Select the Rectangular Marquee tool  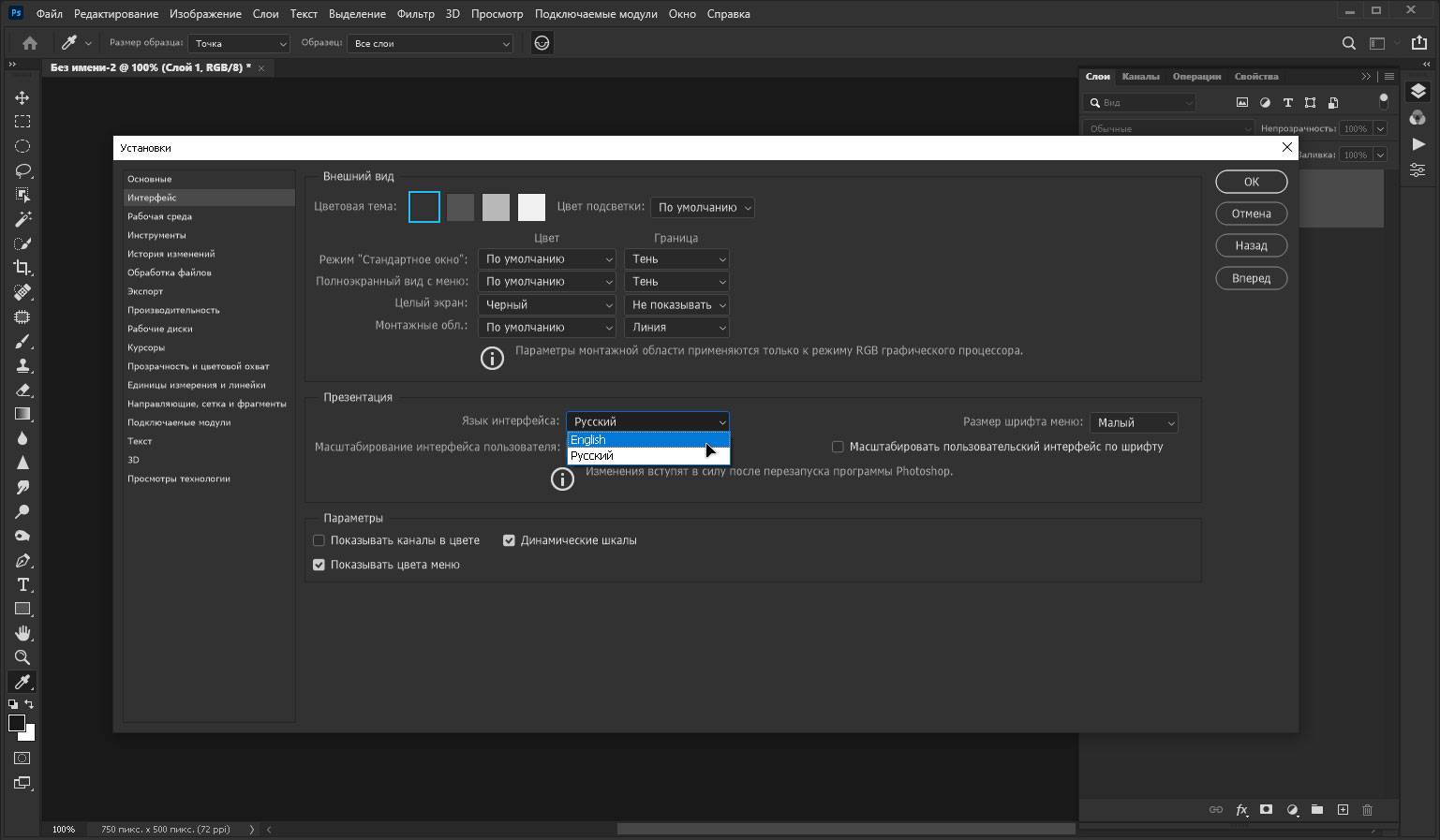point(22,122)
